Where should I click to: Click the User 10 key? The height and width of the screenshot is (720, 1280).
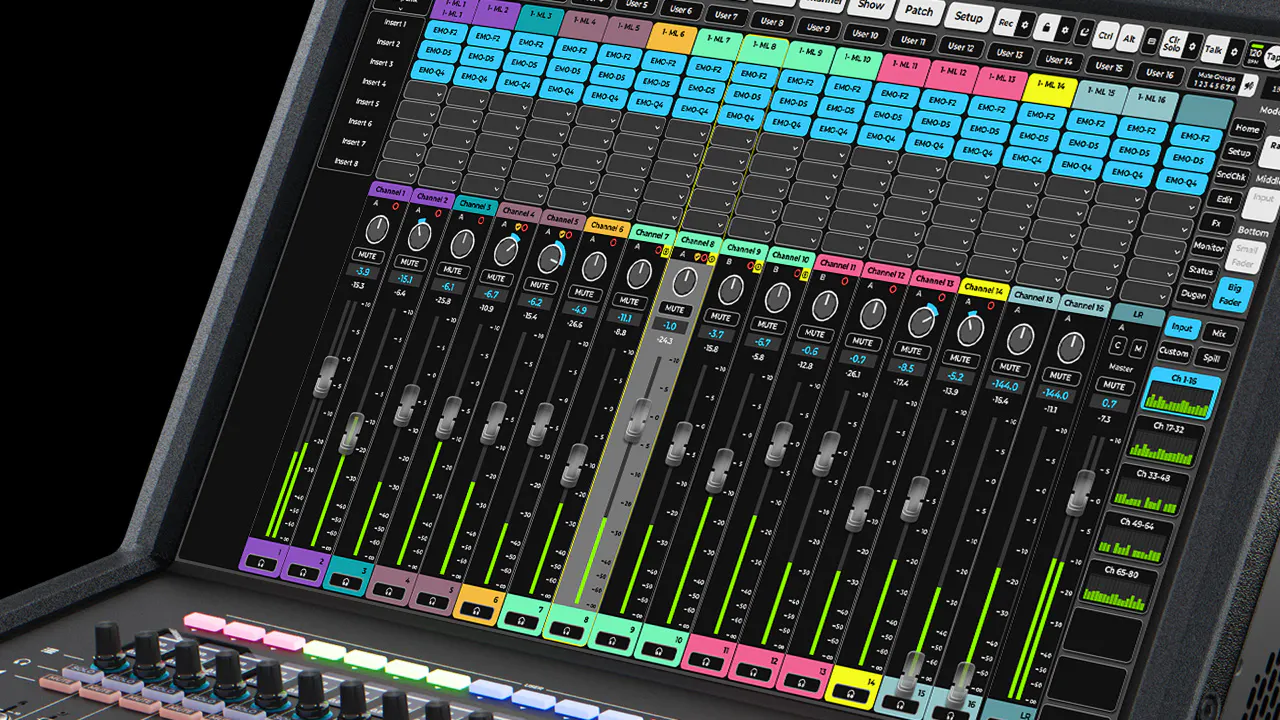[x=866, y=34]
